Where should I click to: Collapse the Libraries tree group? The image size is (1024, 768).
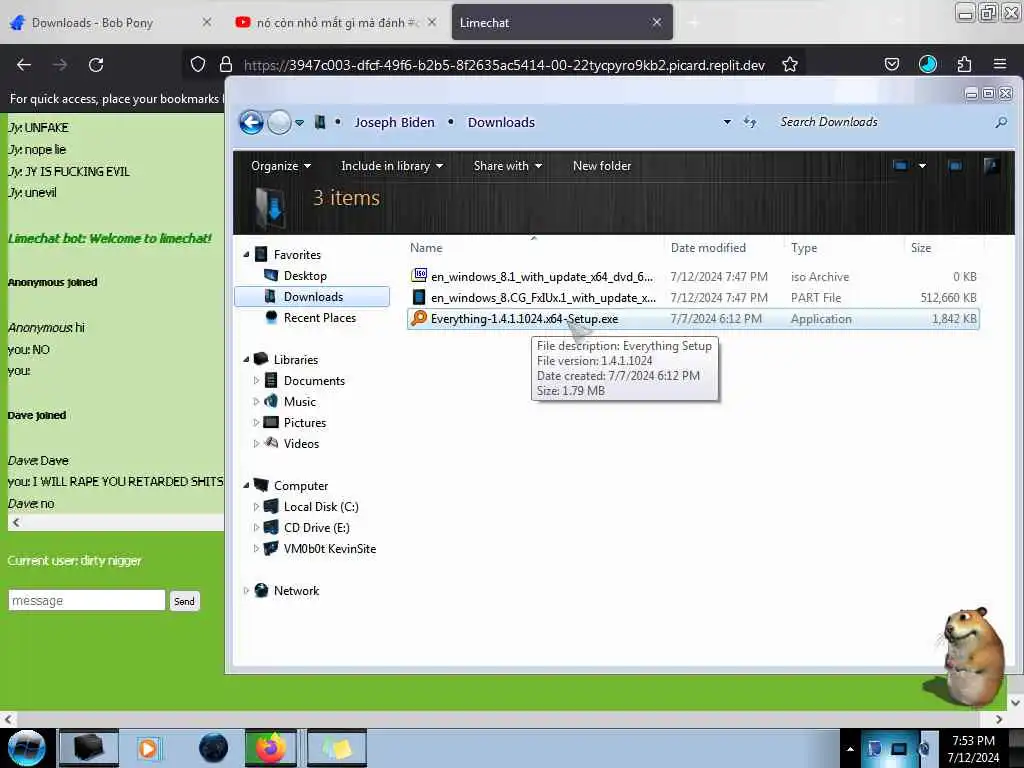246,359
